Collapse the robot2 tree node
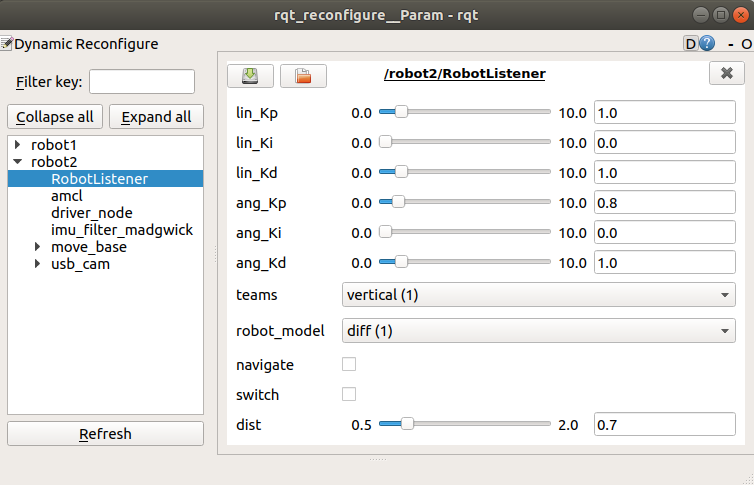This screenshot has width=754, height=485. coord(18,162)
